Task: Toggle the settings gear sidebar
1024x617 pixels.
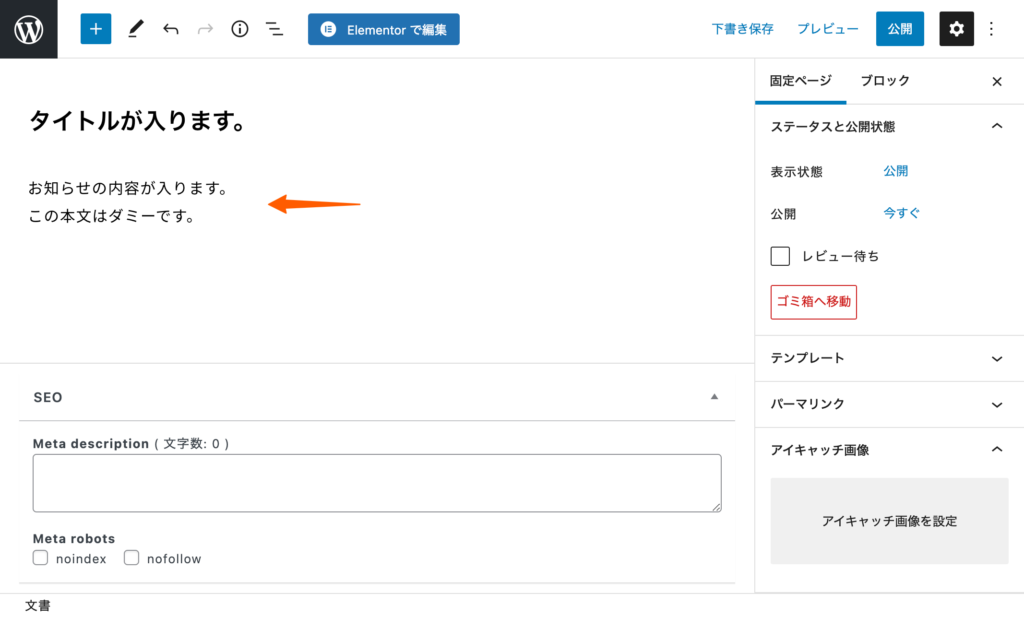Action: click(x=956, y=29)
